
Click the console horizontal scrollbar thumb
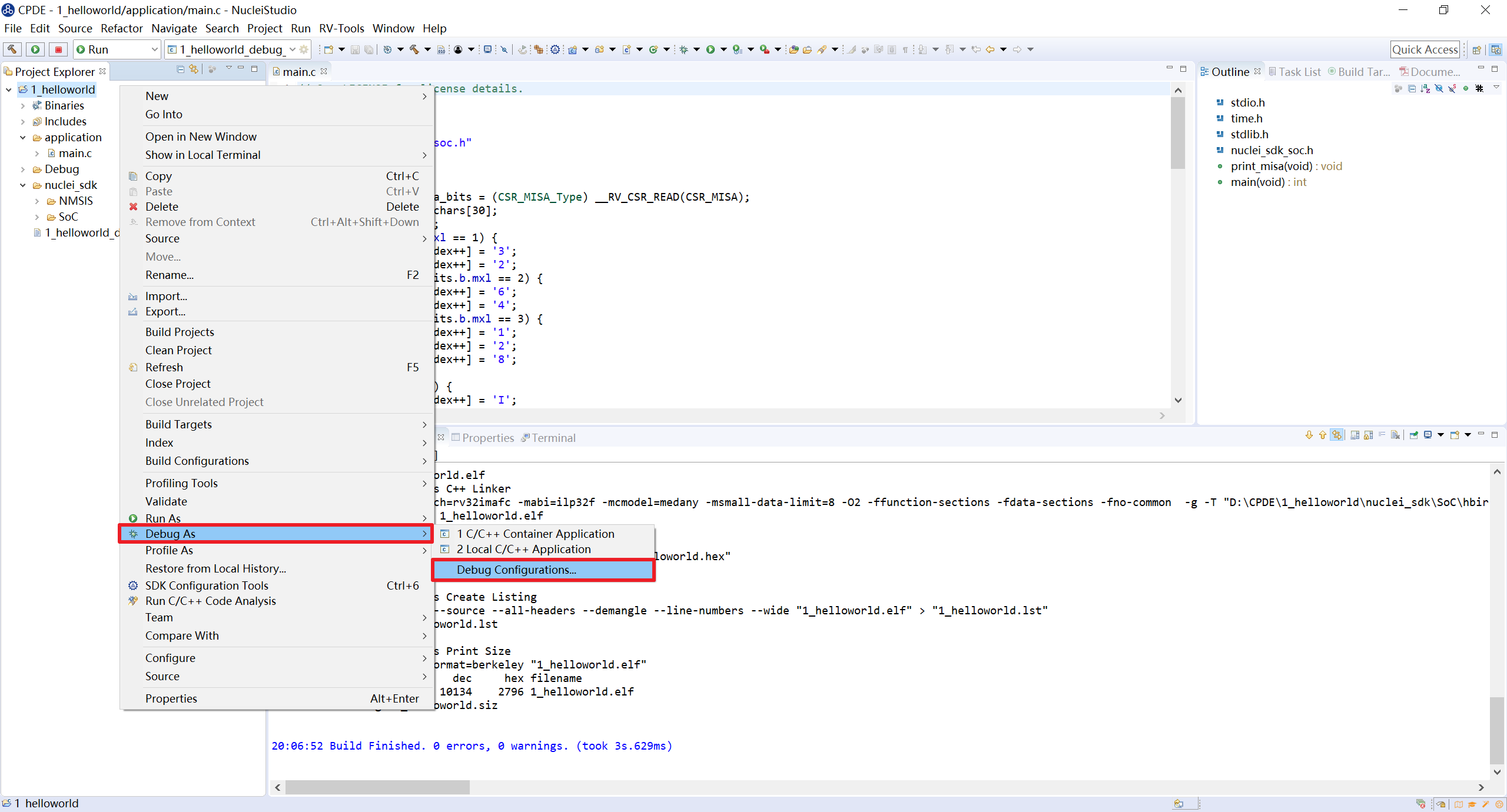[377, 787]
